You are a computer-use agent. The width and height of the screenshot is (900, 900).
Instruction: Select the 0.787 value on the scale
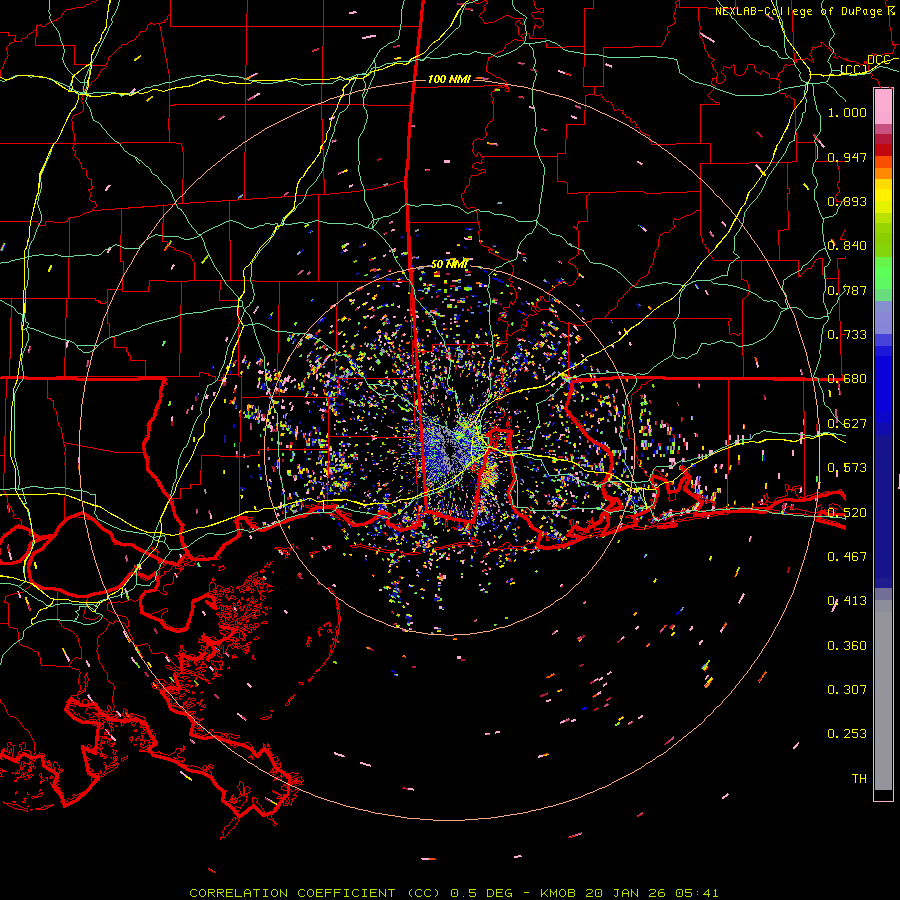(x=847, y=290)
